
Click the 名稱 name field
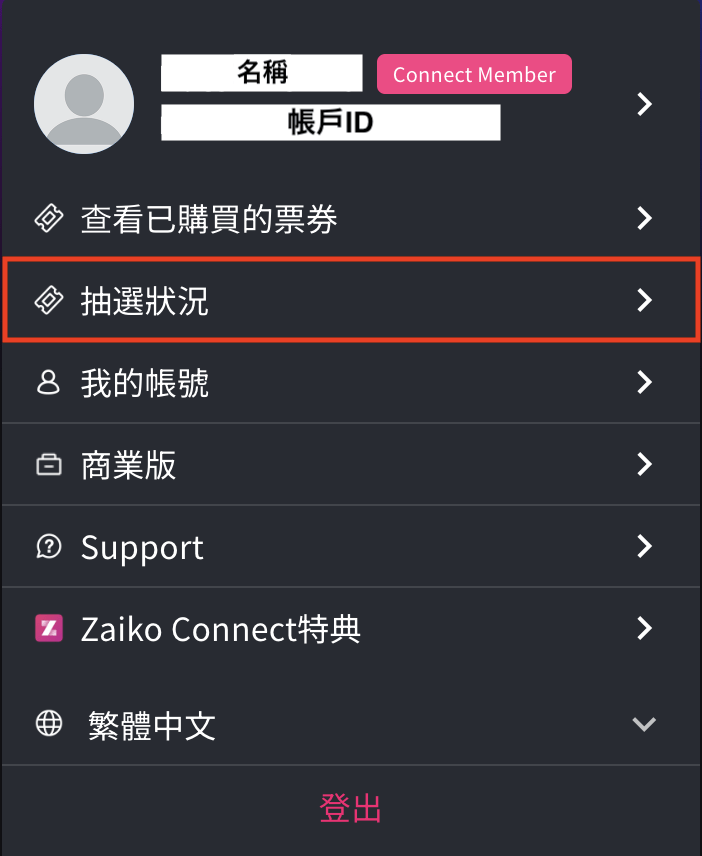click(x=261, y=73)
